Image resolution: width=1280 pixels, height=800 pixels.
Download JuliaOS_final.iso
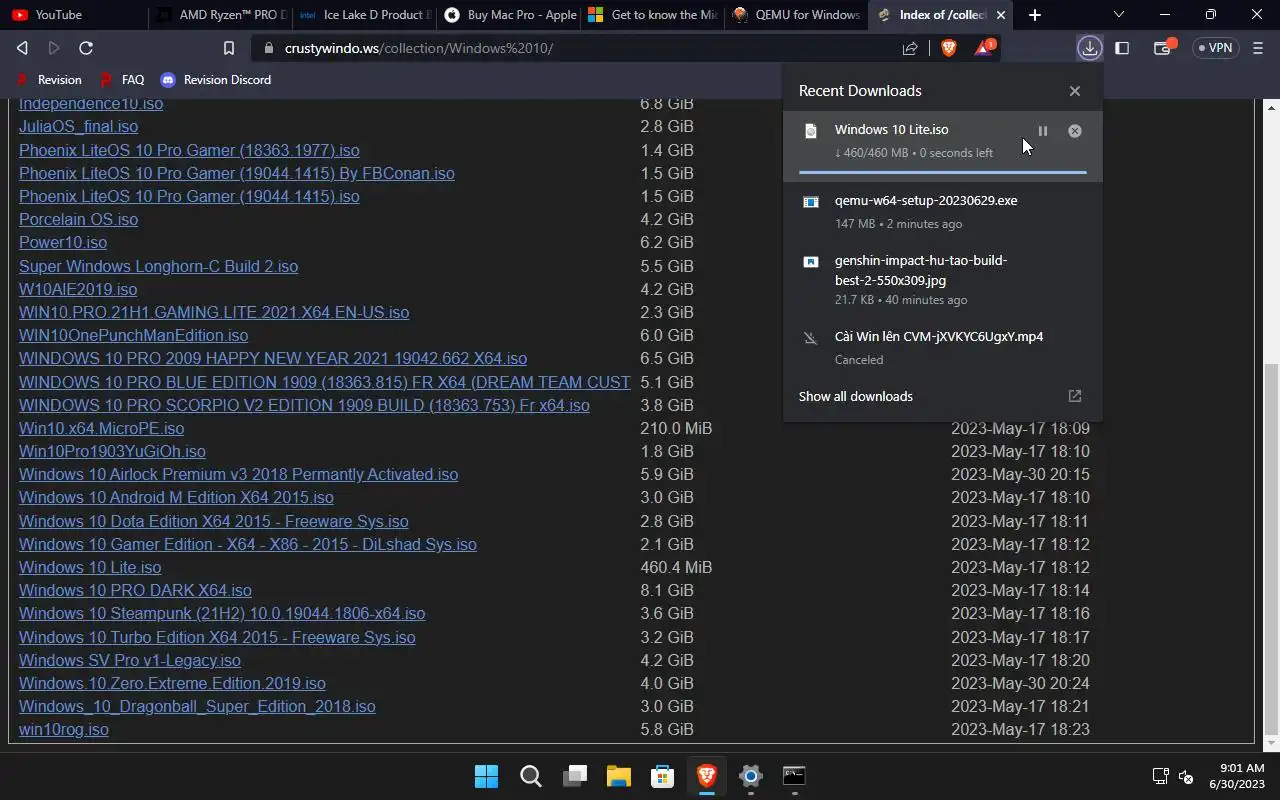coord(78,127)
